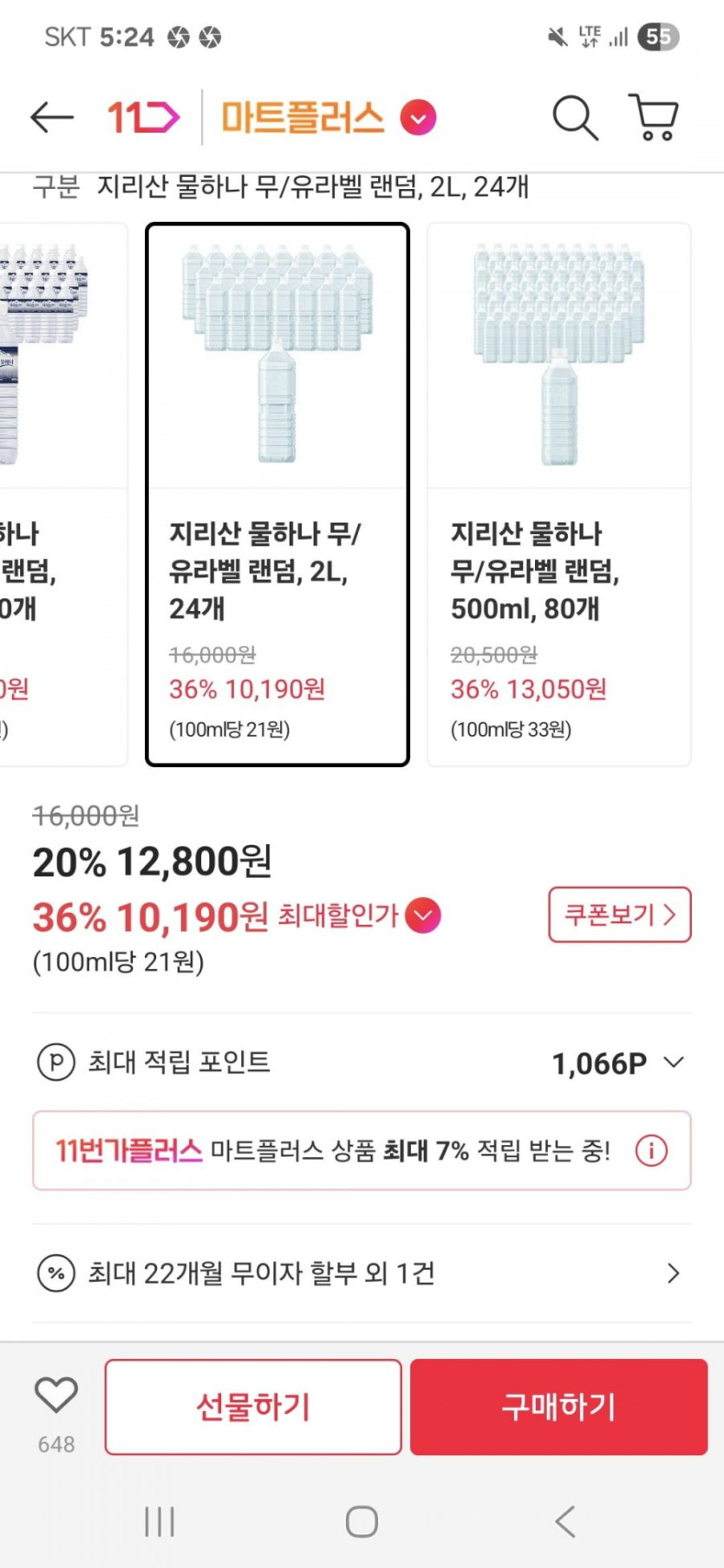Screen dimensions: 724x1568
Task: Select the 2L, 24개 option card
Action: click(x=277, y=494)
